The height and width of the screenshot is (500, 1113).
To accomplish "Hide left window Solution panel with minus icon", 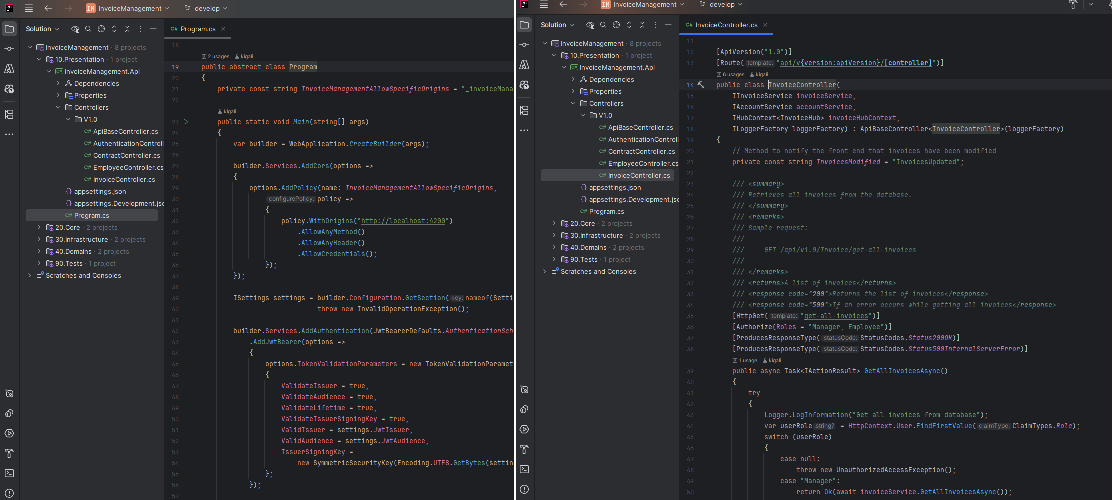I will (x=153, y=29).
